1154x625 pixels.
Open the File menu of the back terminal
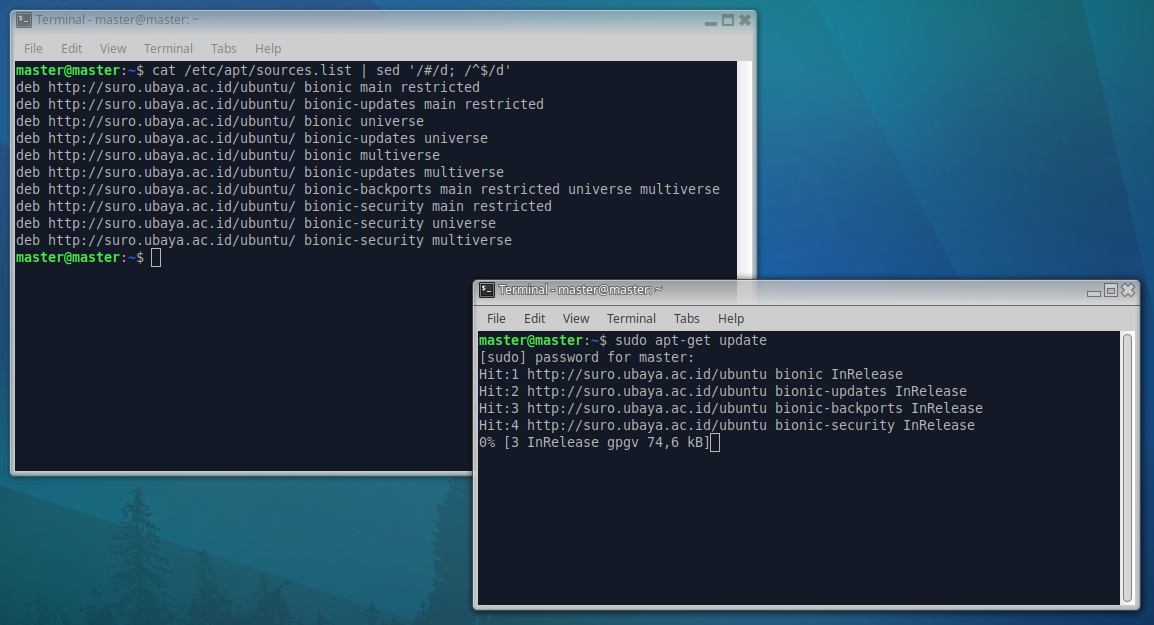(x=33, y=48)
